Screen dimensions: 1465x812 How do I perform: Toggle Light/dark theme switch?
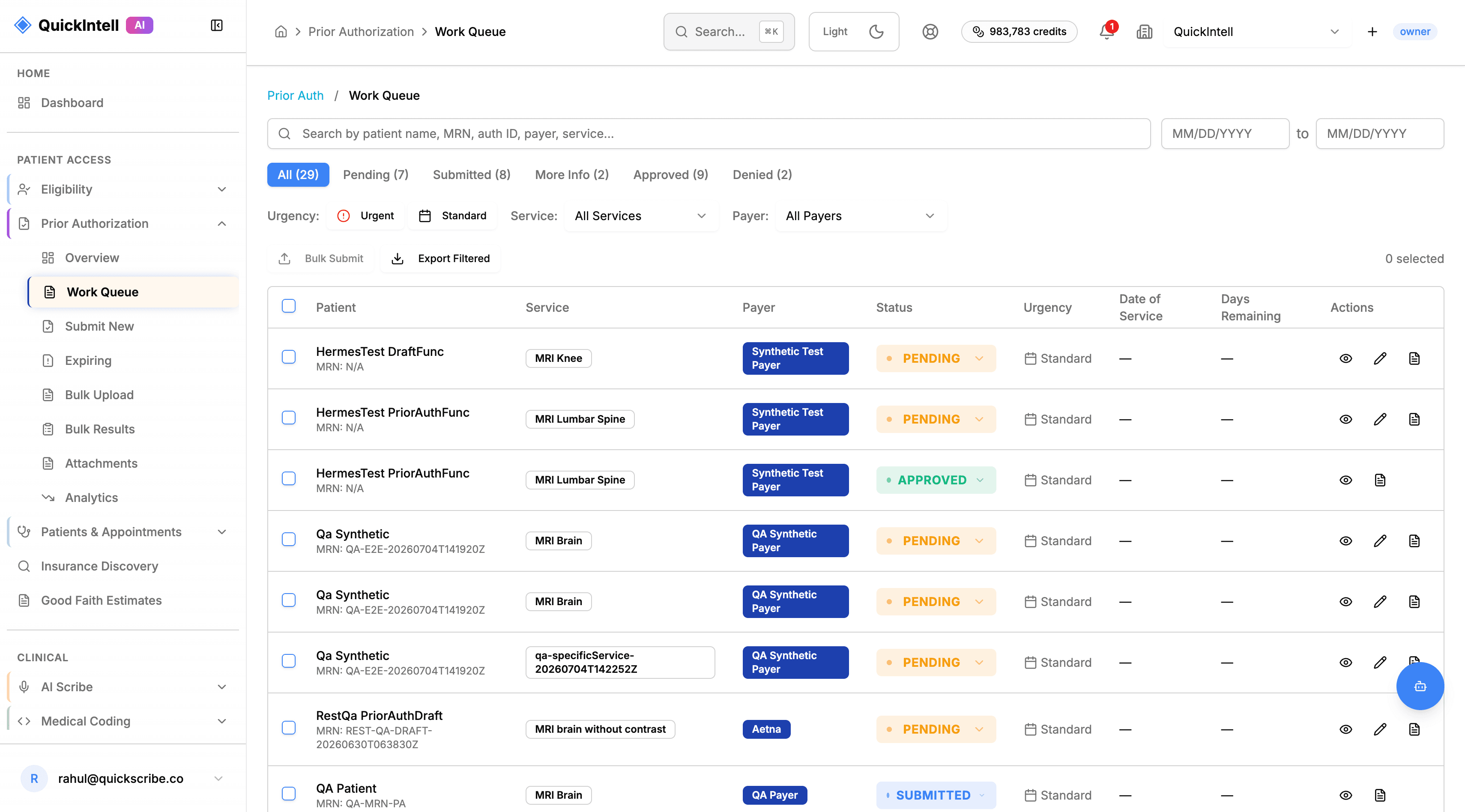(x=854, y=32)
